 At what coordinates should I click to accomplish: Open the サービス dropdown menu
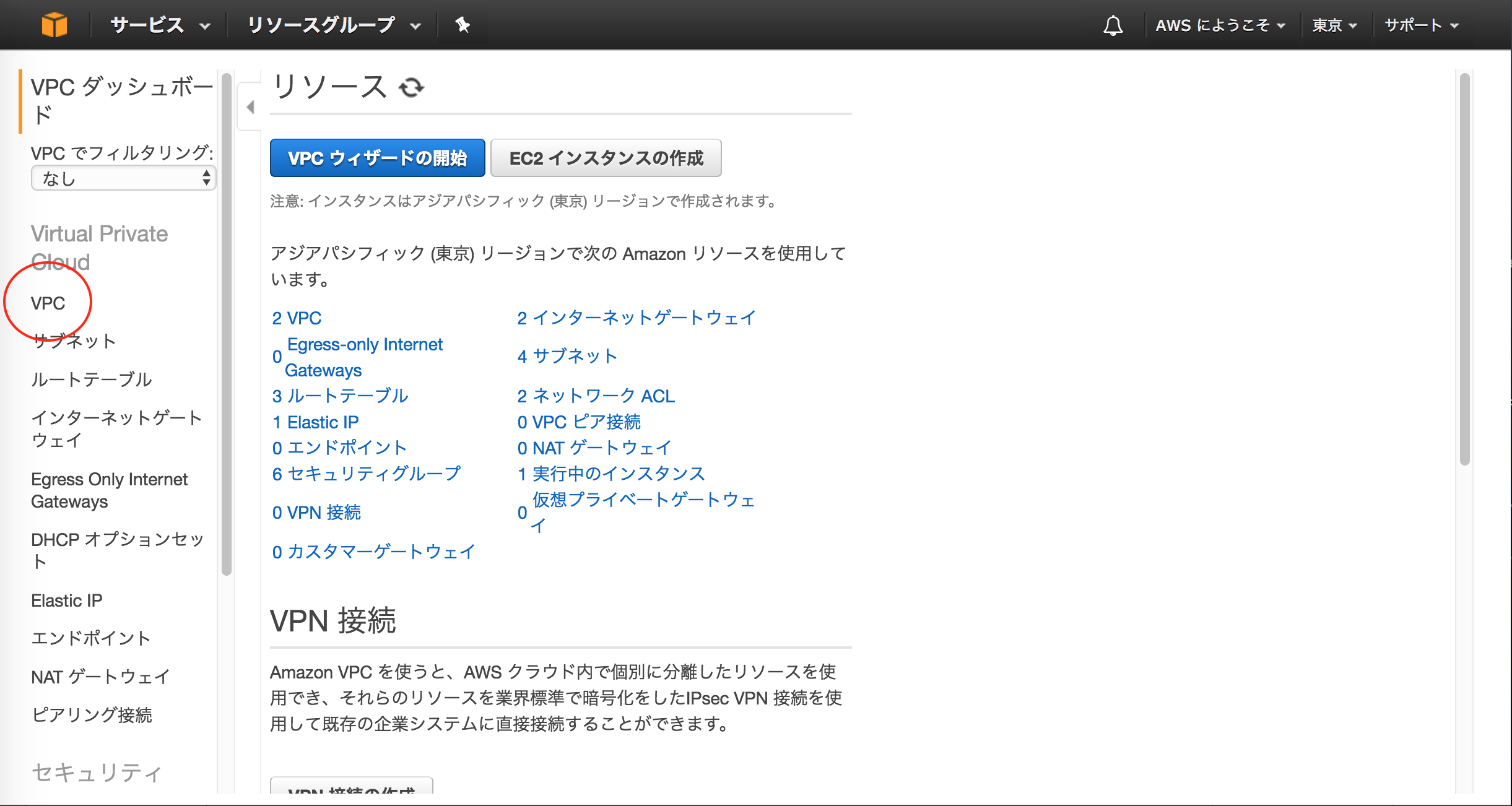click(x=160, y=25)
